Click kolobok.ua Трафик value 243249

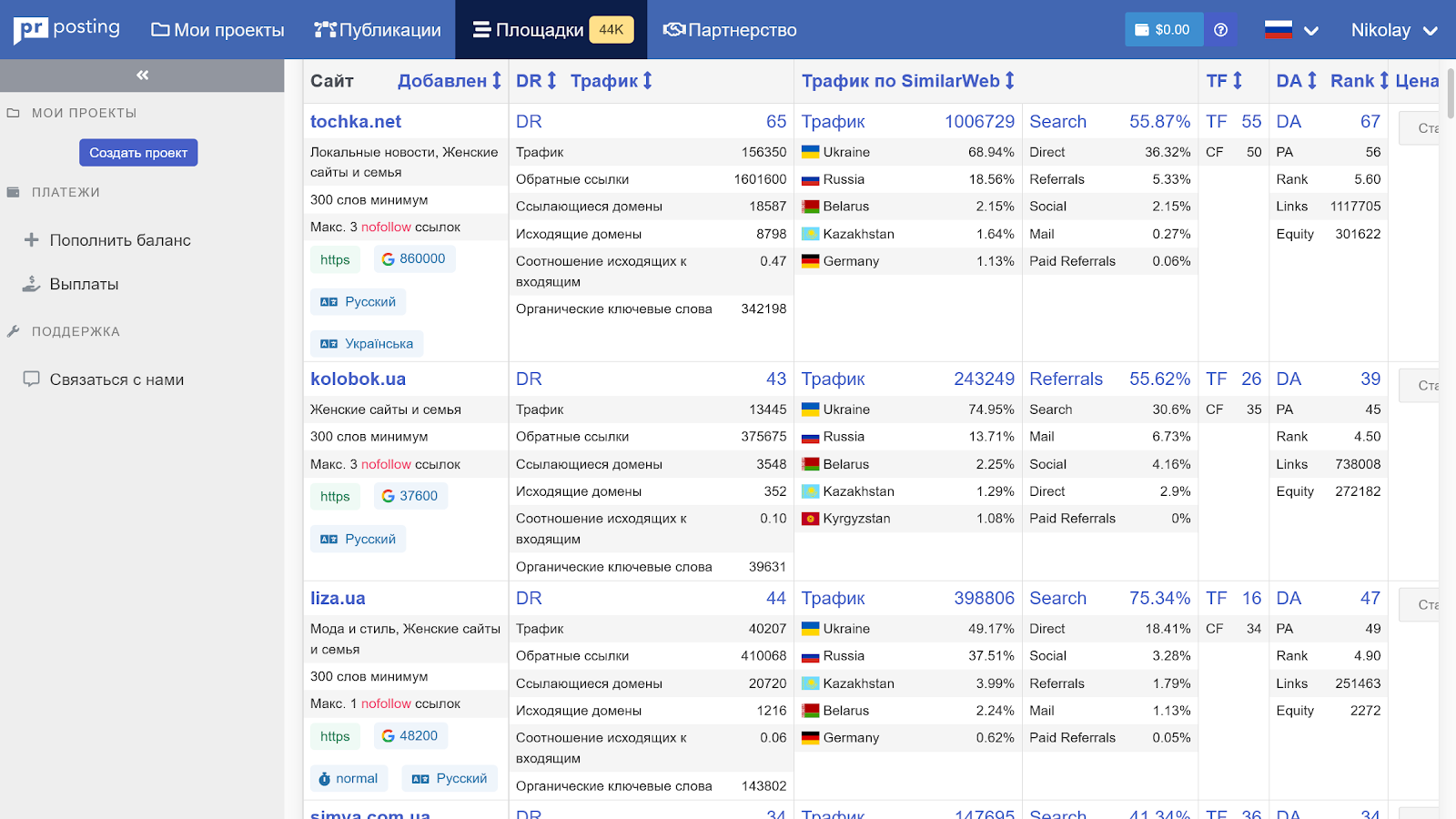coord(984,379)
